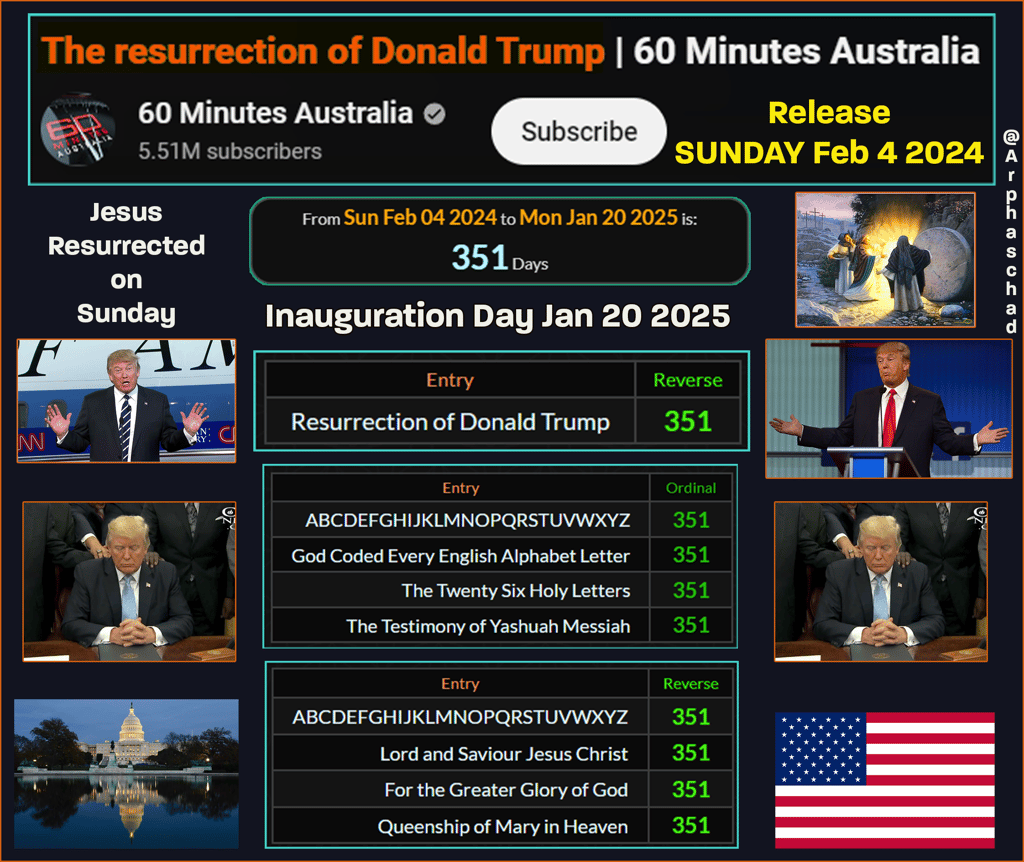
Task: Click the 60 Minutes Australia channel avatar
Action: tap(78, 129)
